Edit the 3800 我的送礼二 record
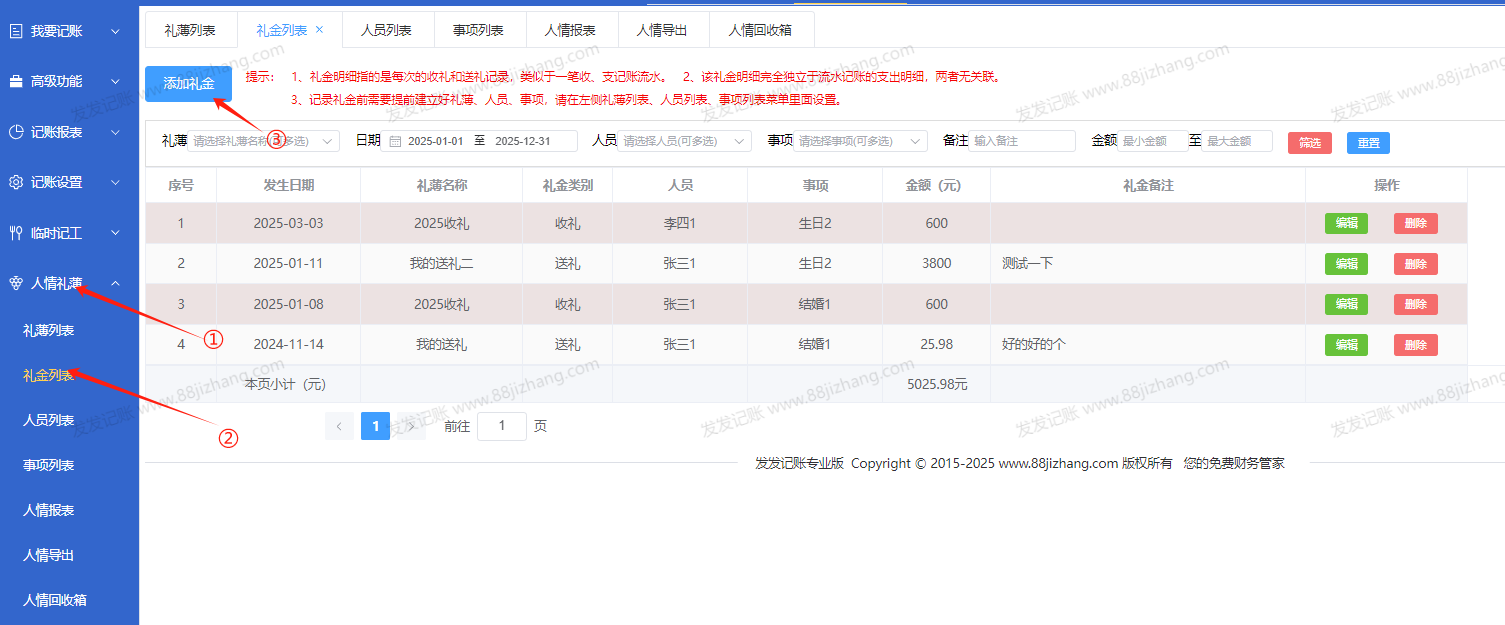 [x=1346, y=264]
